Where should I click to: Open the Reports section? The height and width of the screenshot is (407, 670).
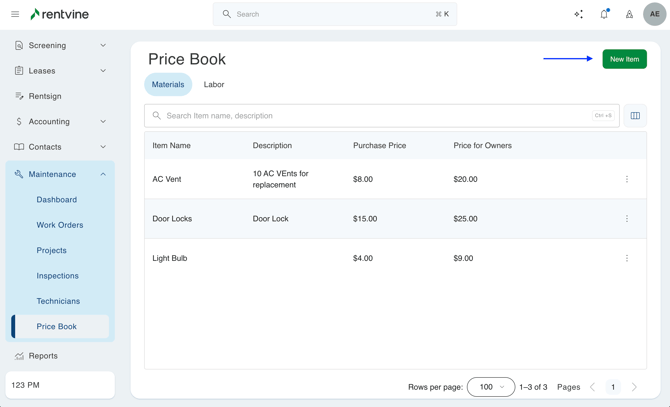(43, 356)
